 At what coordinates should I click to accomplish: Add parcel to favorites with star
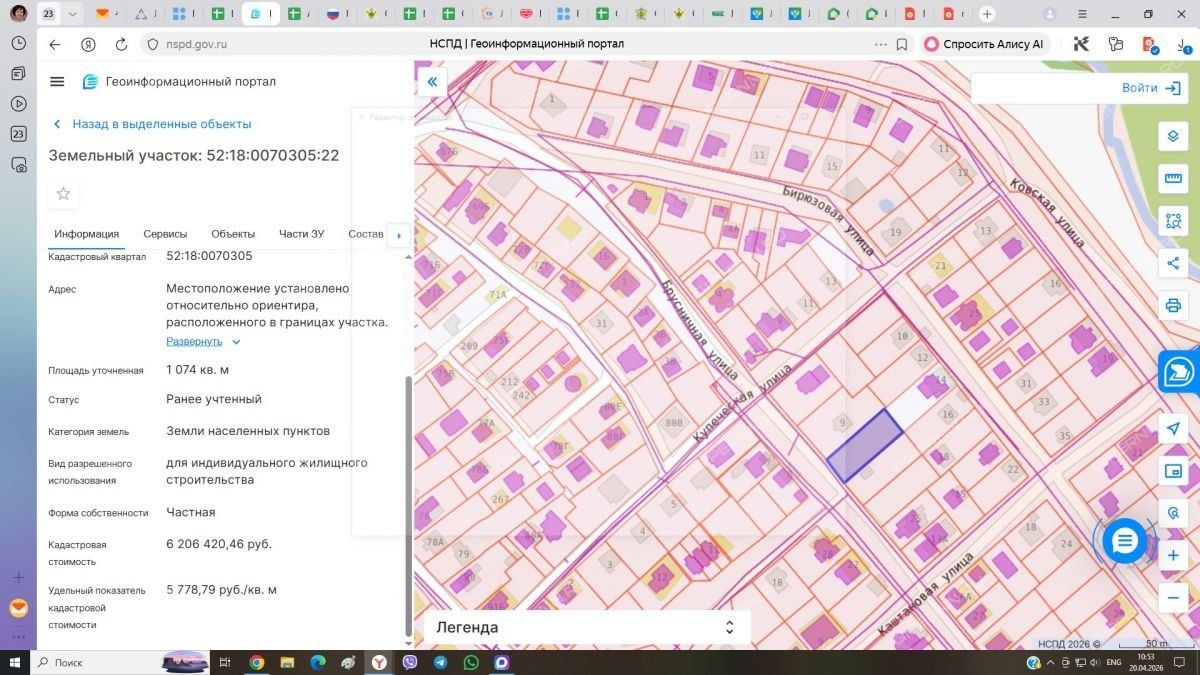tap(63, 194)
